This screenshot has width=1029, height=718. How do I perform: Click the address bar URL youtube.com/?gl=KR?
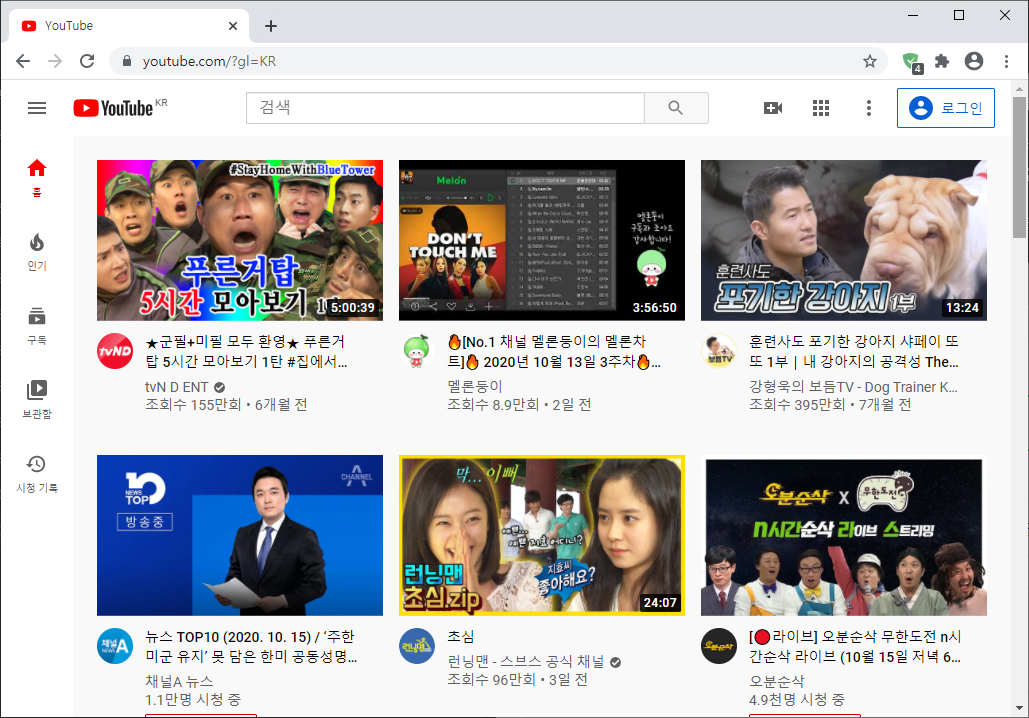pyautogui.click(x=209, y=61)
